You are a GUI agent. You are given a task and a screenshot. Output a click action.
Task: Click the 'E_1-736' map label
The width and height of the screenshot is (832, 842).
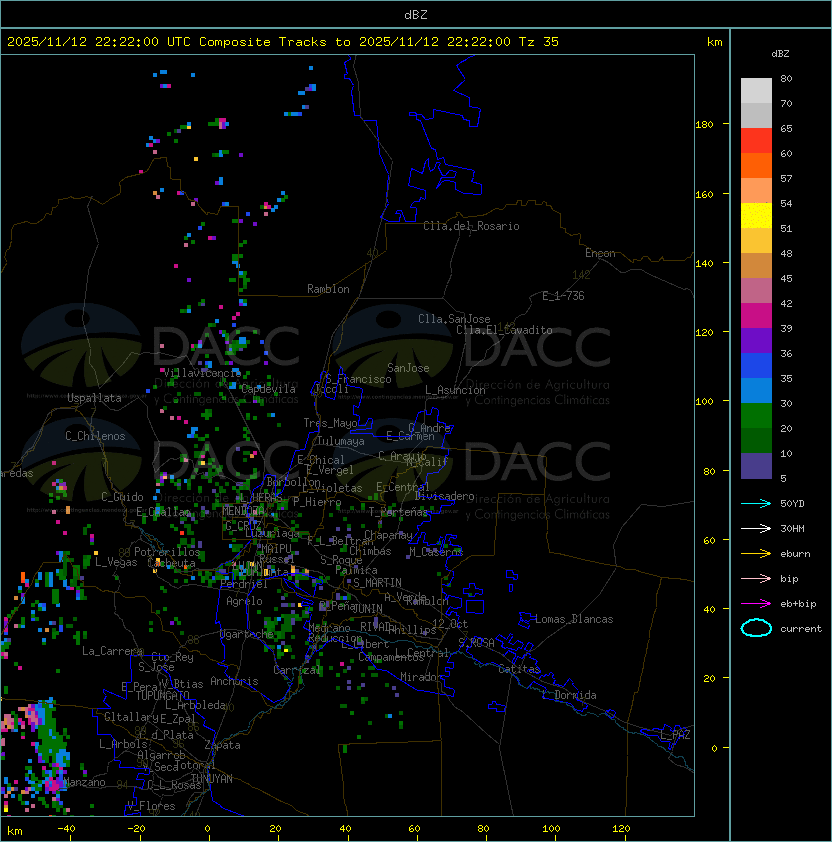click(563, 296)
